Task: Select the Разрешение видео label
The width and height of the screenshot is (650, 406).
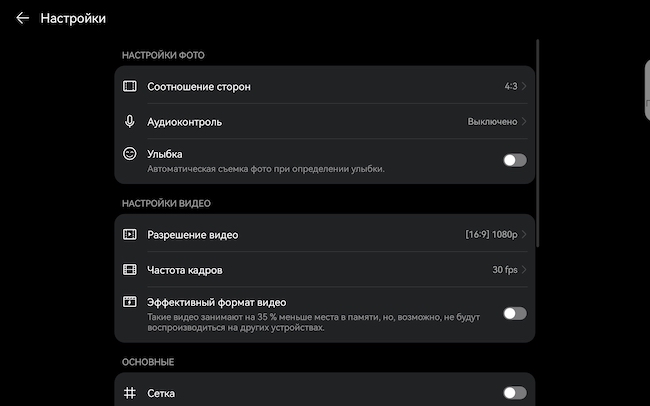Action: pos(193,235)
